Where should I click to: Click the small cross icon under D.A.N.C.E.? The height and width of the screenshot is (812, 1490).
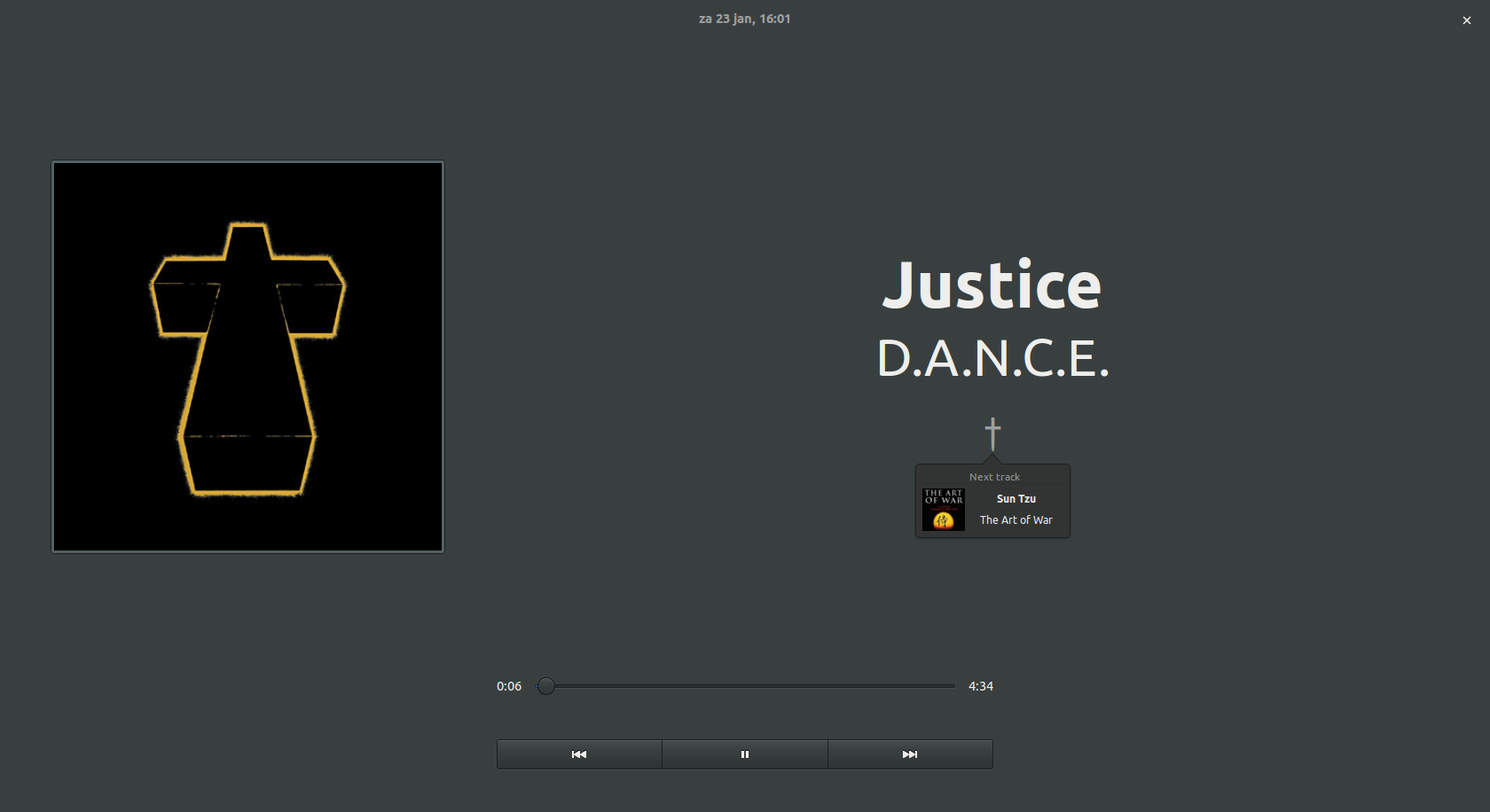point(992,433)
